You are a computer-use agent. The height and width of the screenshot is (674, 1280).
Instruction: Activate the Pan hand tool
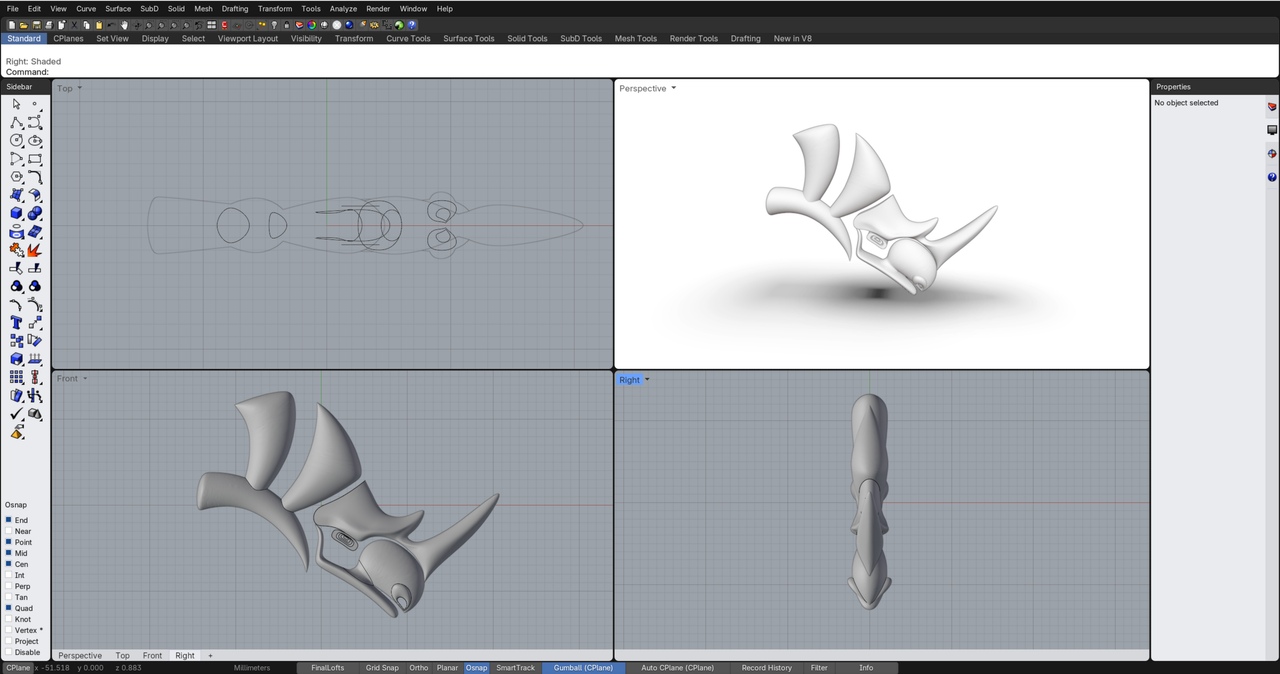(x=124, y=25)
